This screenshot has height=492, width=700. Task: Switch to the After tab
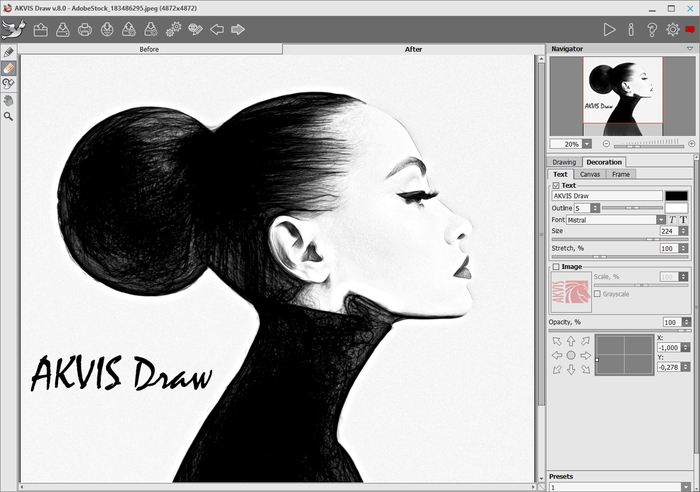pos(413,49)
